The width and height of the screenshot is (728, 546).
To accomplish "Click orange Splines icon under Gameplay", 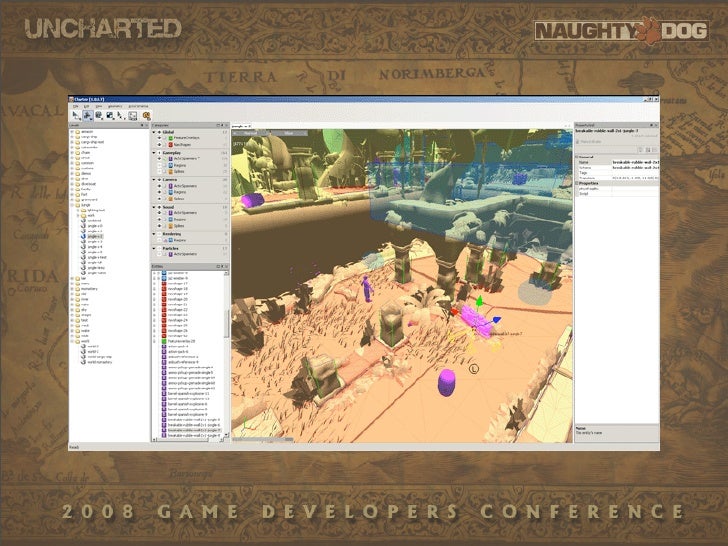I will 170,172.
